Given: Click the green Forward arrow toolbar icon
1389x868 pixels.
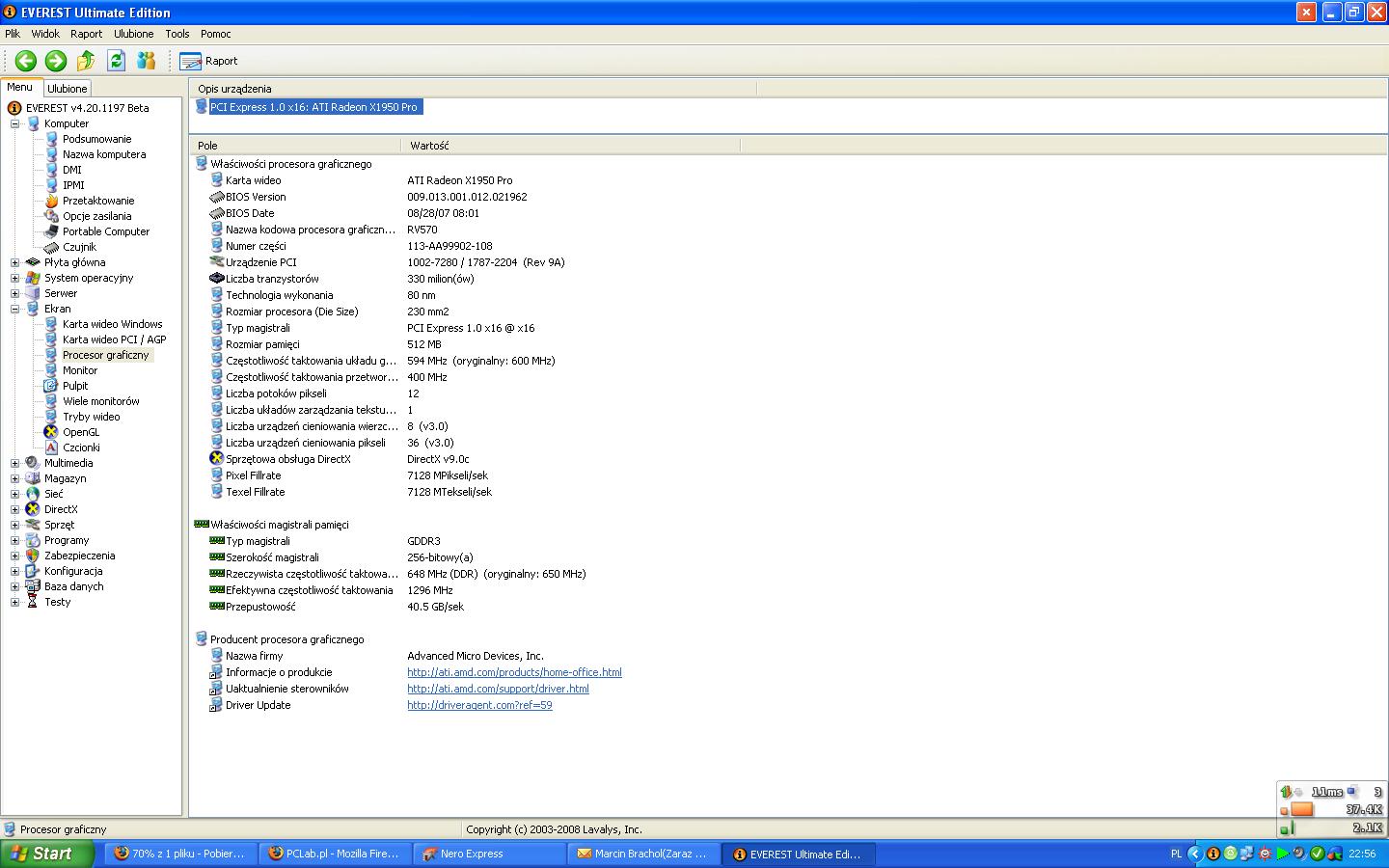Looking at the screenshot, I should (56, 61).
